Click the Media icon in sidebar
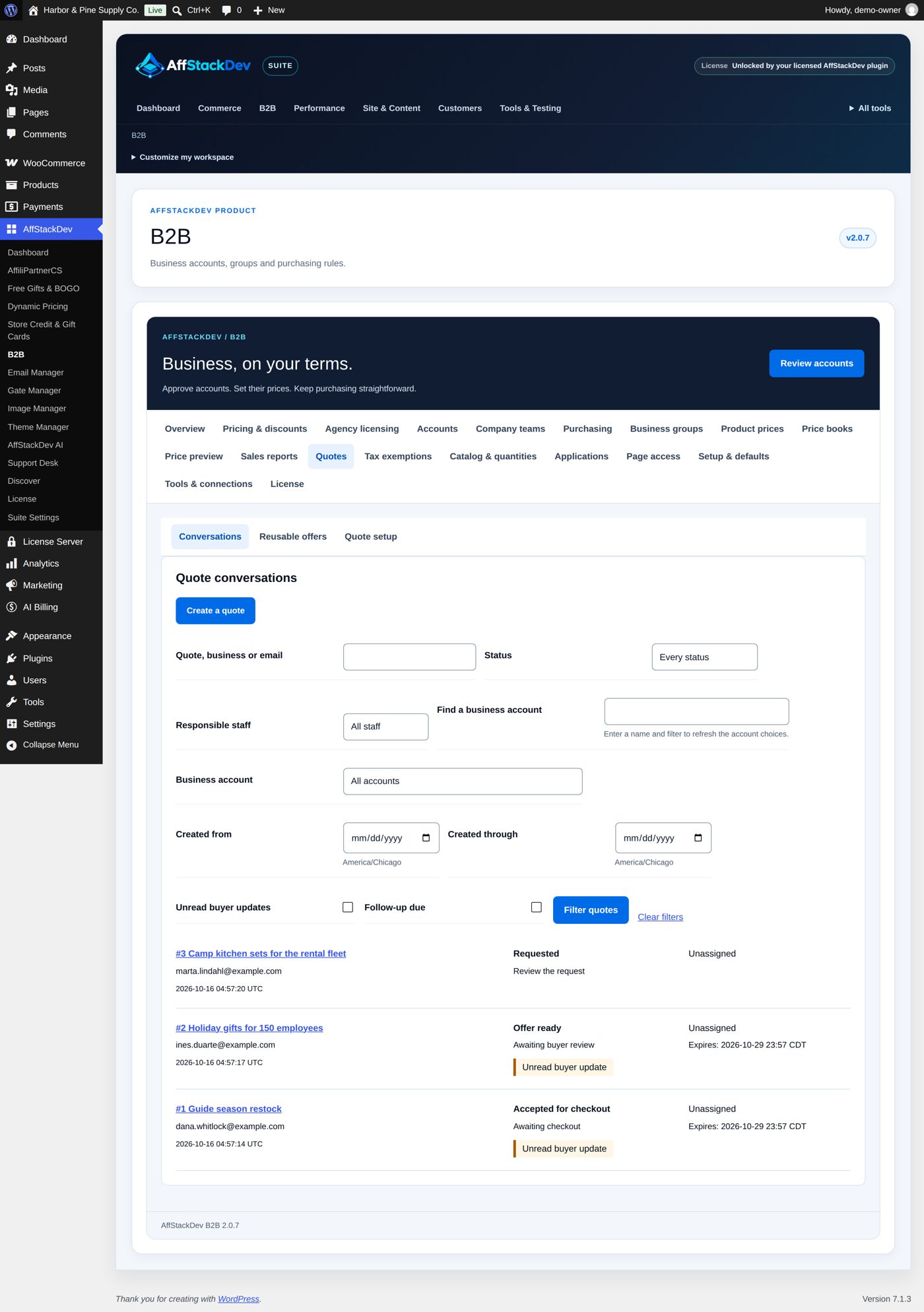 [11, 90]
